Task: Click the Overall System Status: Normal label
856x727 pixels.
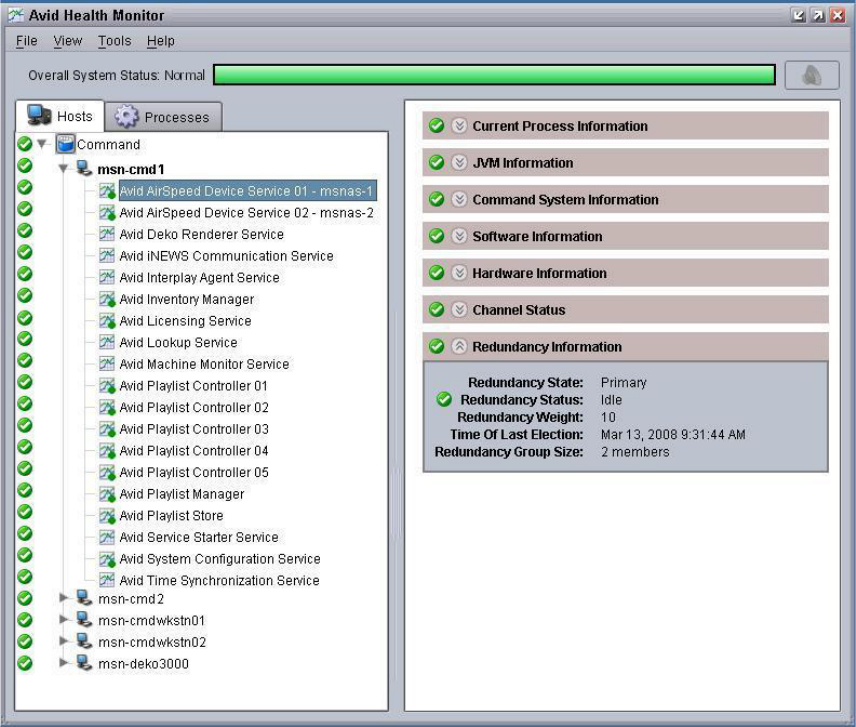Action: coord(116,75)
